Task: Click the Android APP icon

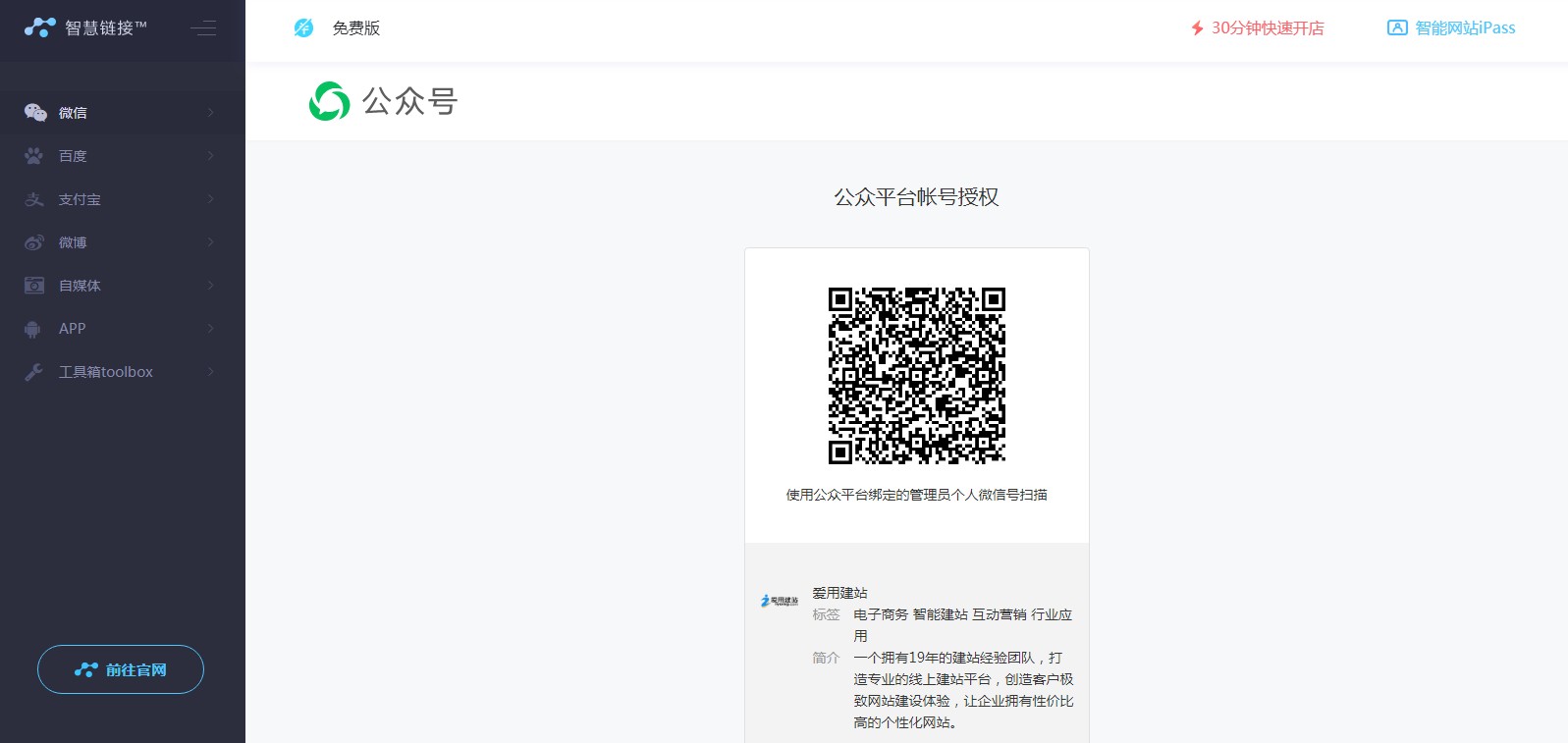Action: pos(32,329)
